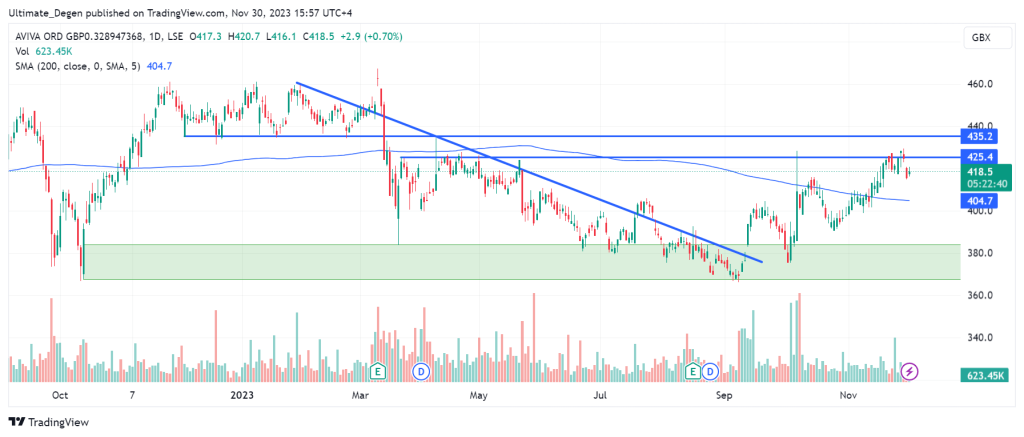Click the TradingView logo
Viewport: 1024px width, 437px height.
tap(48, 422)
